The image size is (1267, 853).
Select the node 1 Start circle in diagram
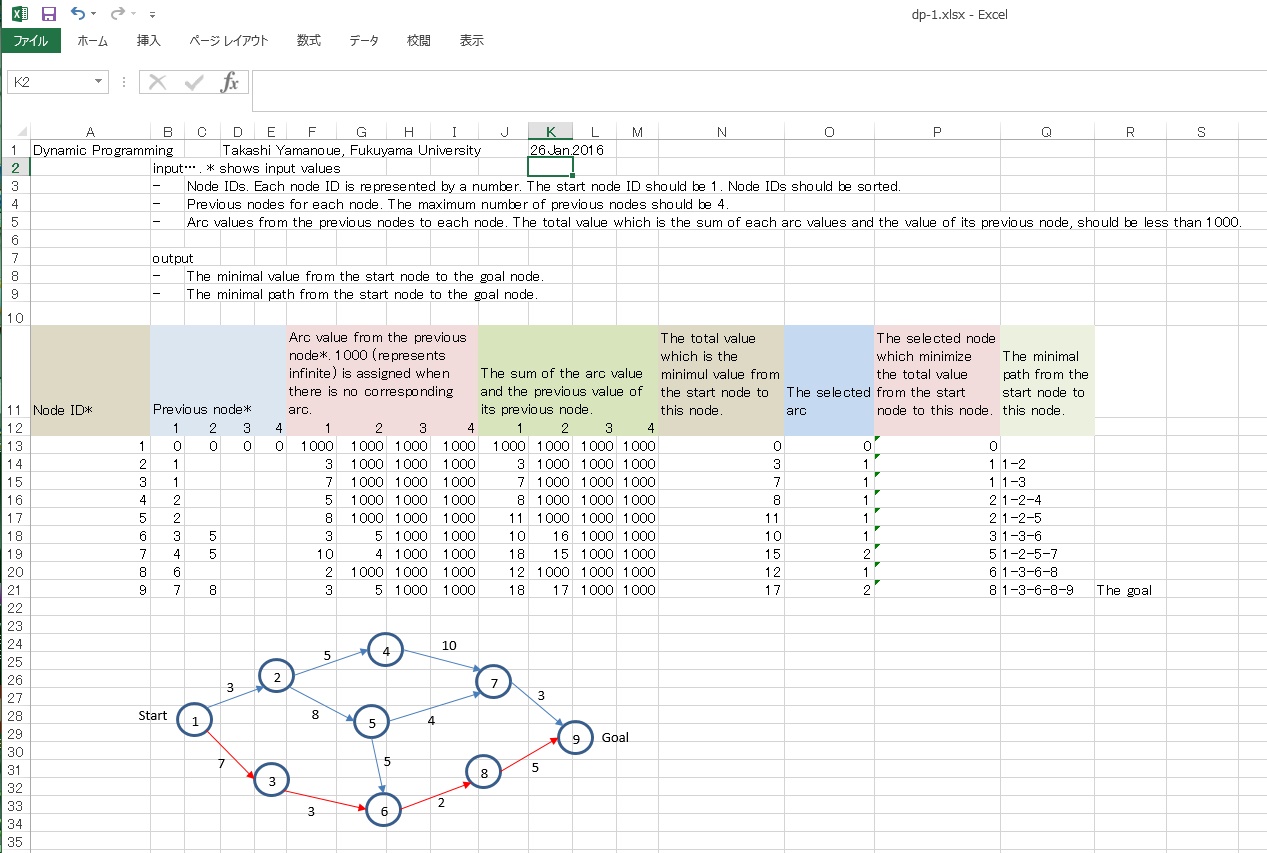(x=195, y=719)
